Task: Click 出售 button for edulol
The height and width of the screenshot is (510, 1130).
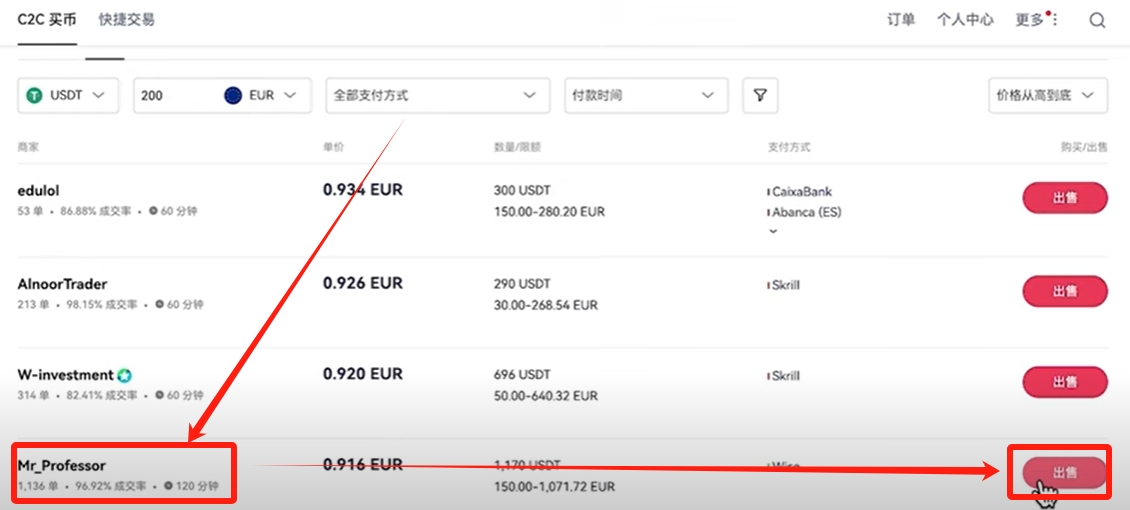Action: (x=1064, y=198)
